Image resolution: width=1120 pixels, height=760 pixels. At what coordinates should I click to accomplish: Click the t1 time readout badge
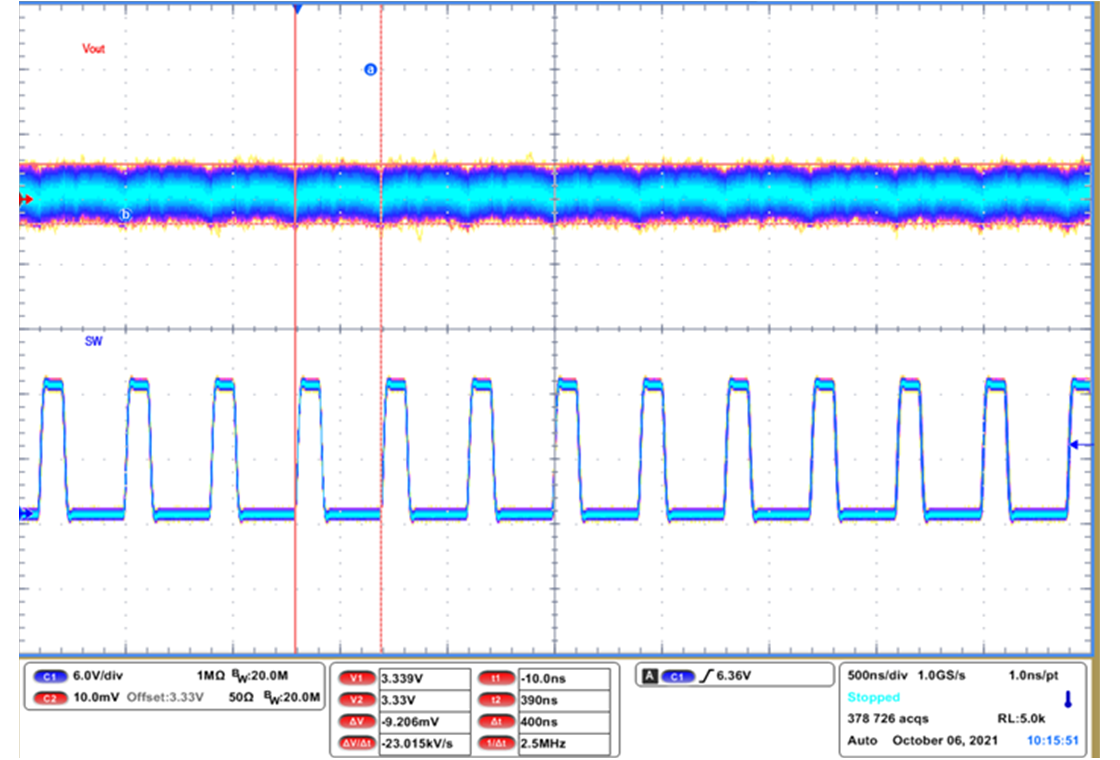(494, 676)
